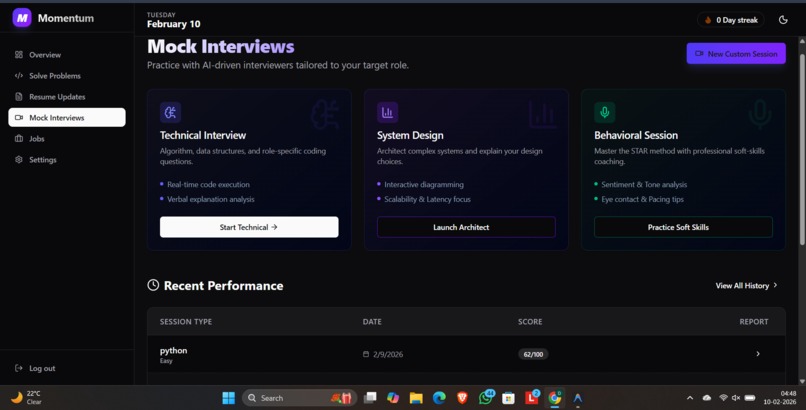Click the Technical Interview brain icon
Screen dimensions: 806x410
pyautogui.click(x=170, y=112)
